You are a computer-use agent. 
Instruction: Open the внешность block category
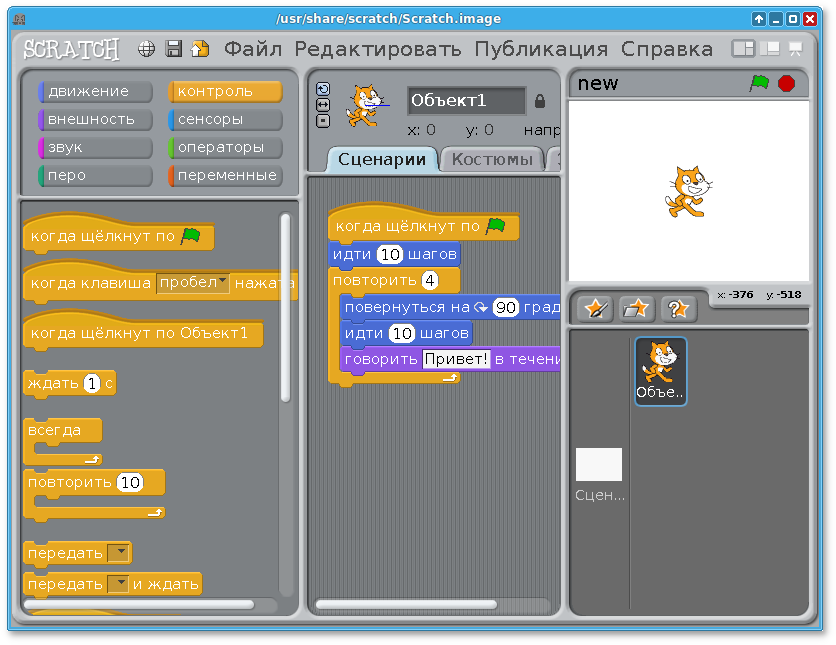coord(96,119)
